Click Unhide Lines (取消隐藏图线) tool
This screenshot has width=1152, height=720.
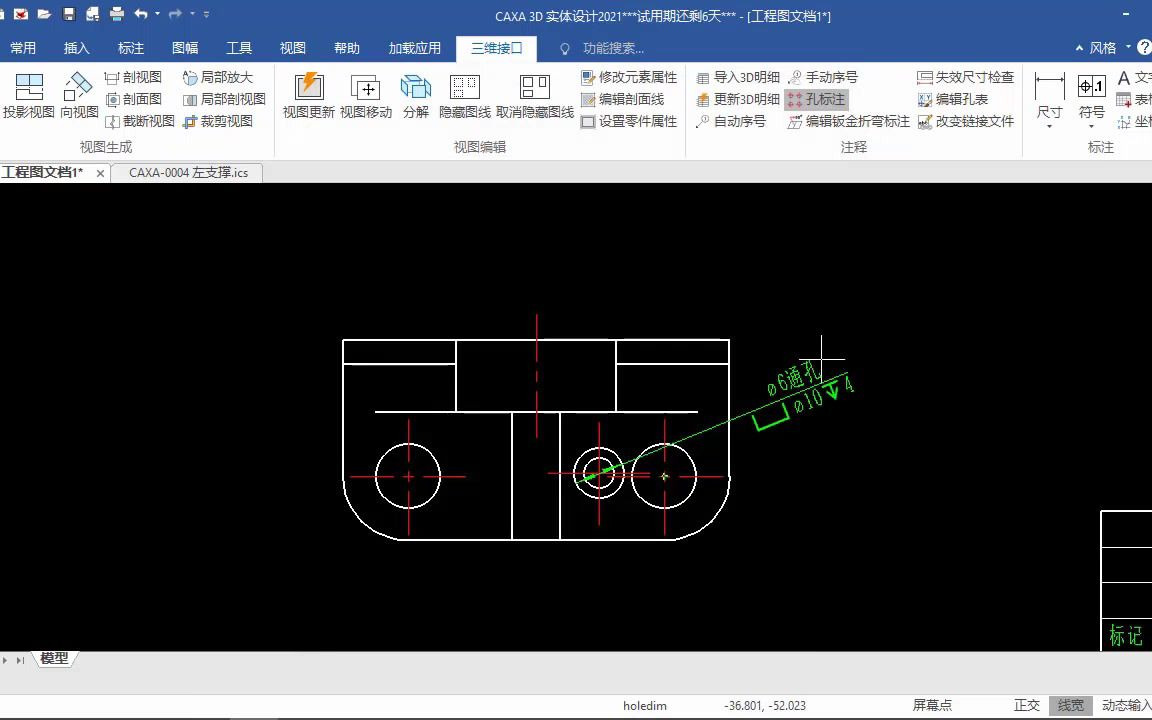click(x=535, y=96)
